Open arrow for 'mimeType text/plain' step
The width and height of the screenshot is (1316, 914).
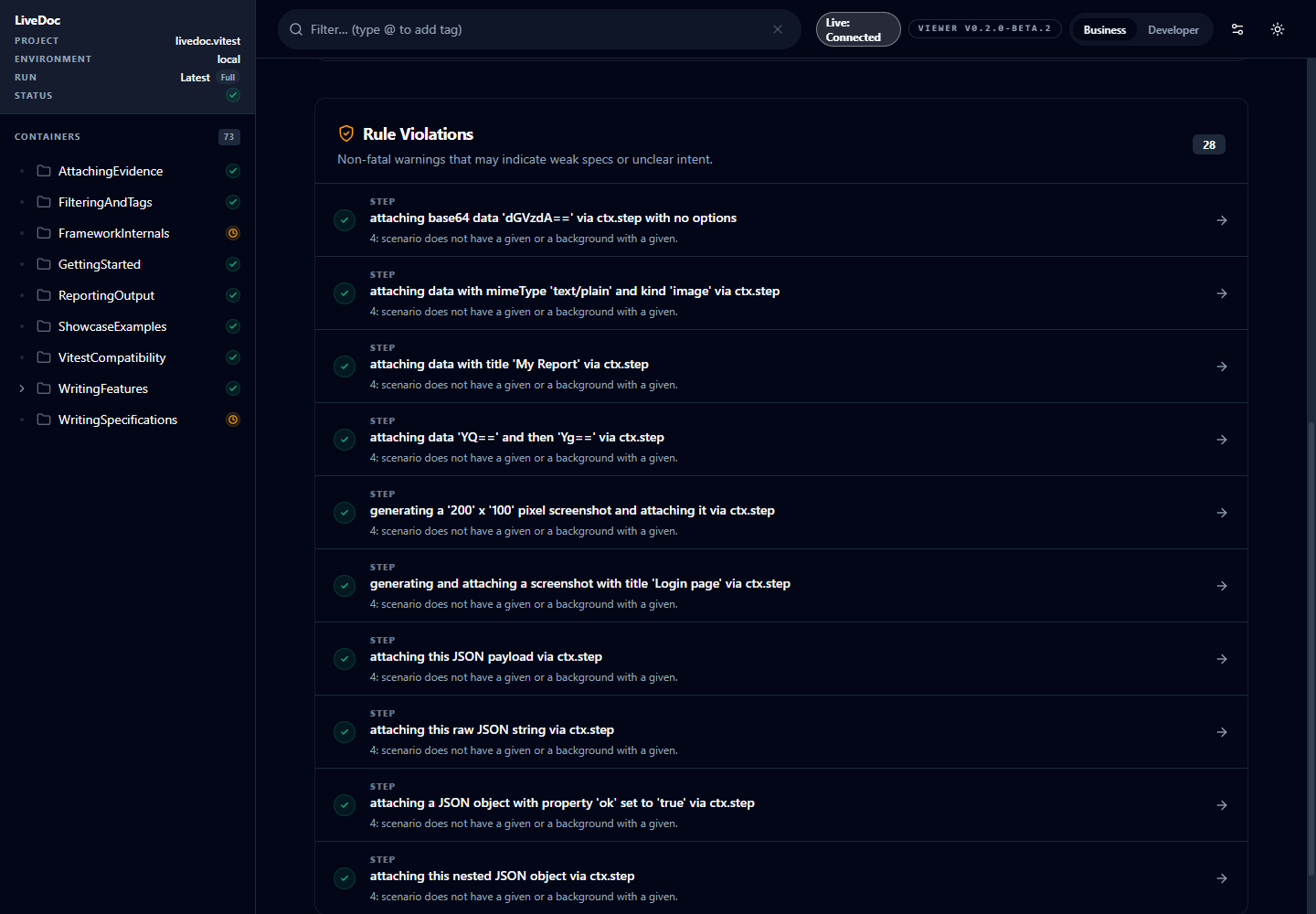pos(1222,293)
